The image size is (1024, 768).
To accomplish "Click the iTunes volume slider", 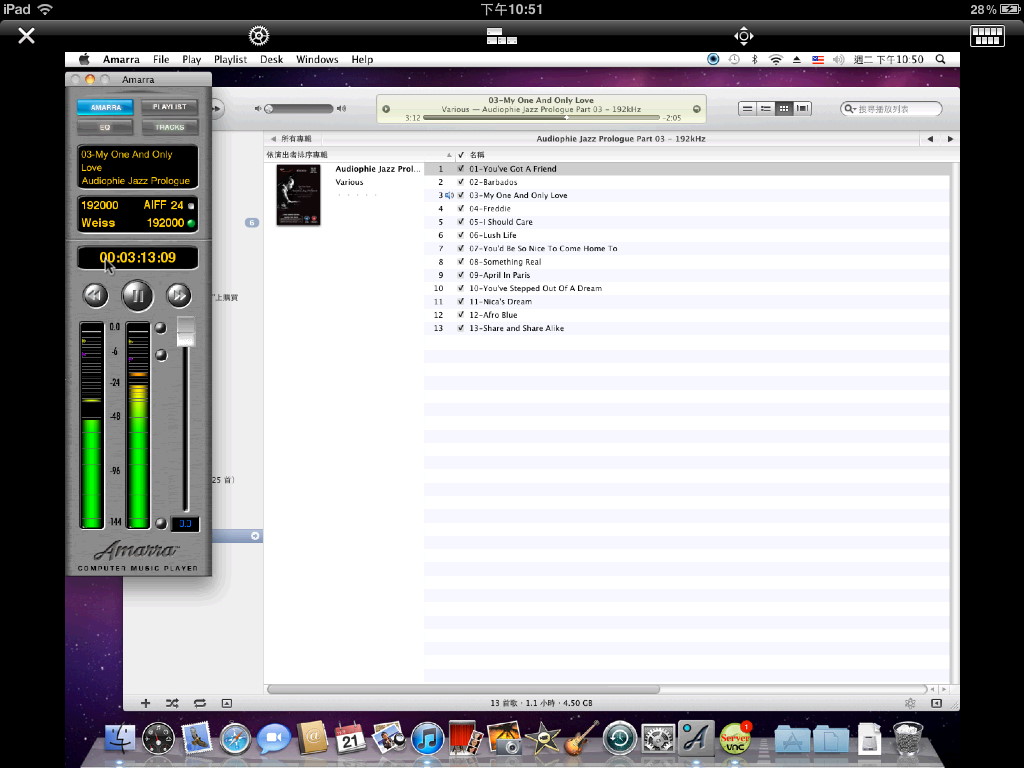I will 298,108.
